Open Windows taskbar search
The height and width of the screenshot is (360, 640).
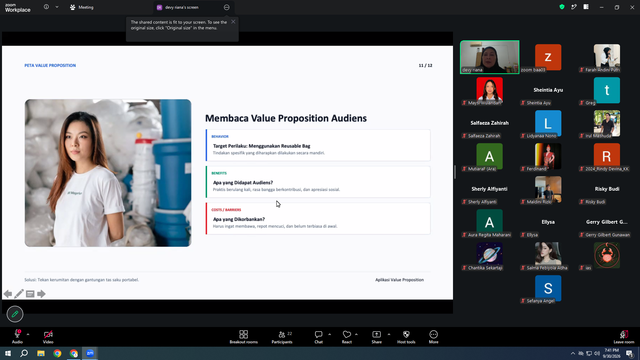(24, 353)
